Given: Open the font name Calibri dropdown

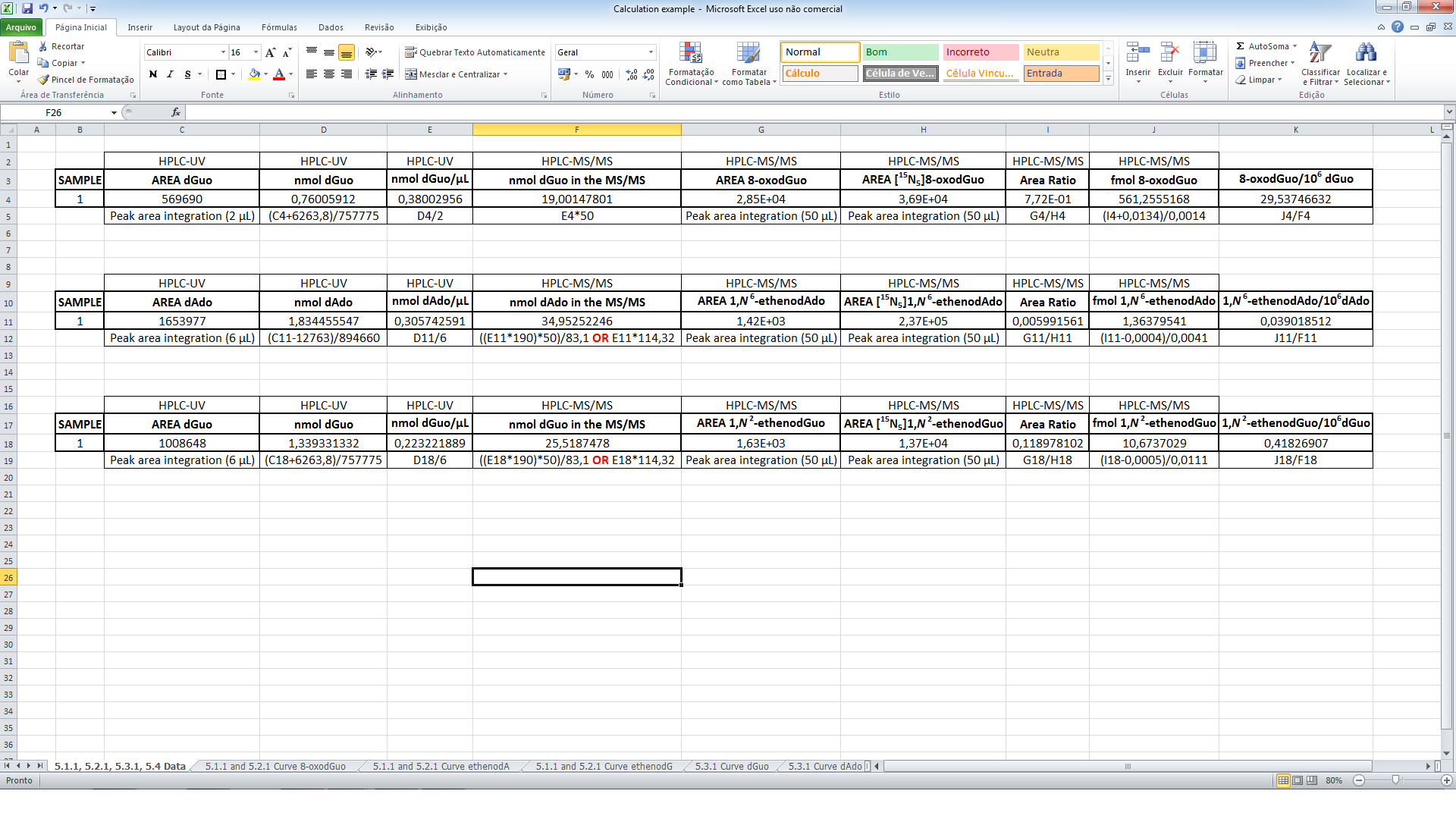Looking at the screenshot, I should click(x=223, y=52).
